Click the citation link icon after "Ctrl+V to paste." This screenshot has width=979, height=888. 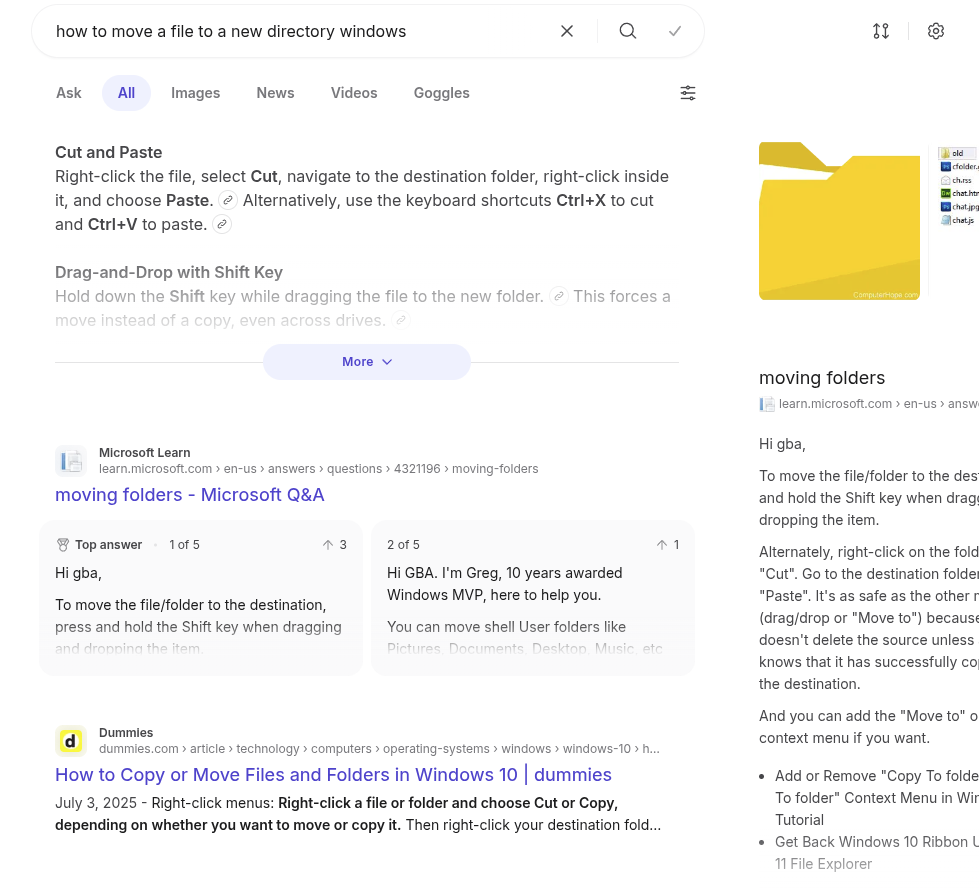click(x=222, y=224)
